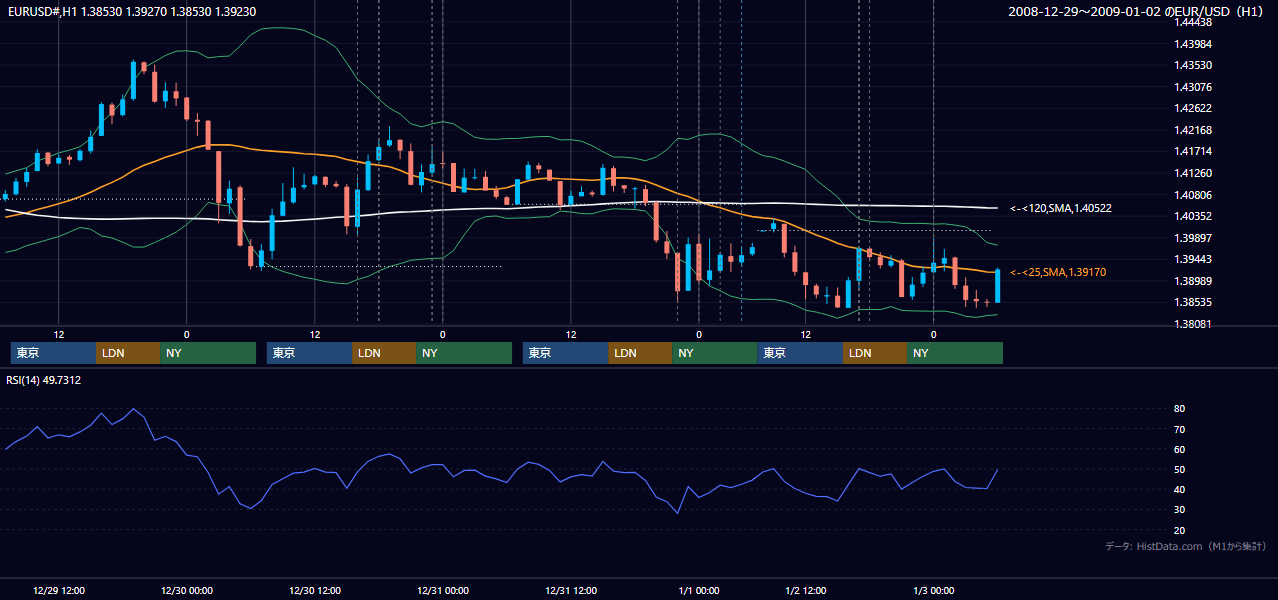Viewport: 1278px width, 600px height.
Task: Click the RSI scale value 60
Action: [1180, 449]
